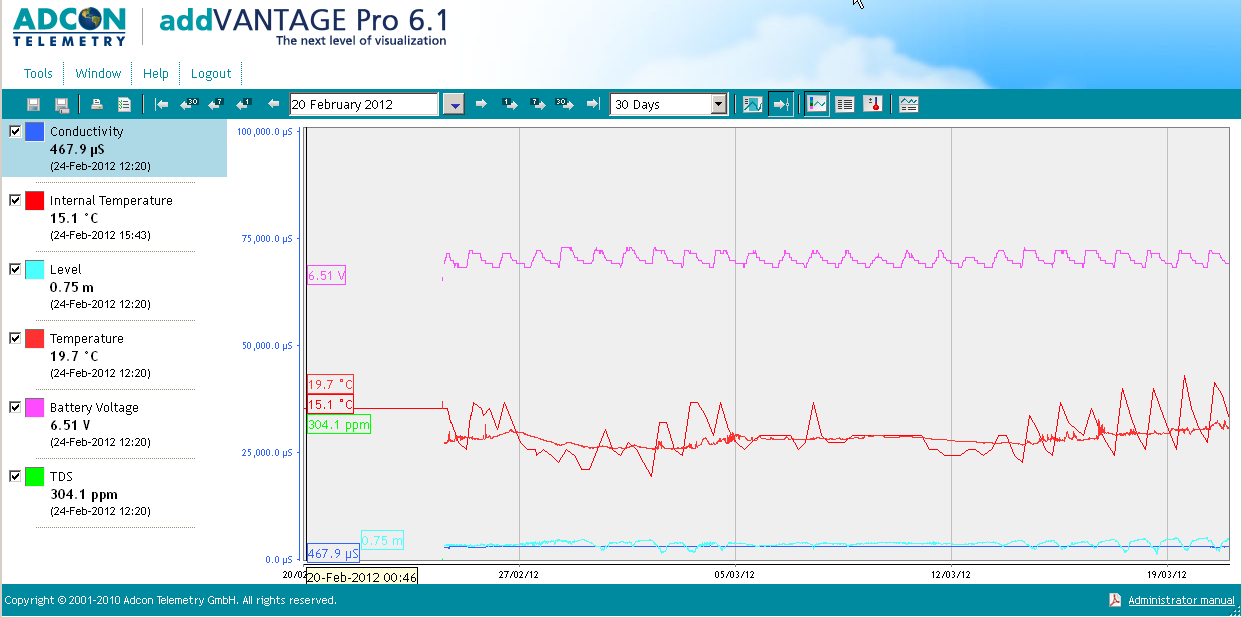Screen dimensions: 1242x618
Task: Click the 05/03/12 date axis label
Action: pos(734,575)
